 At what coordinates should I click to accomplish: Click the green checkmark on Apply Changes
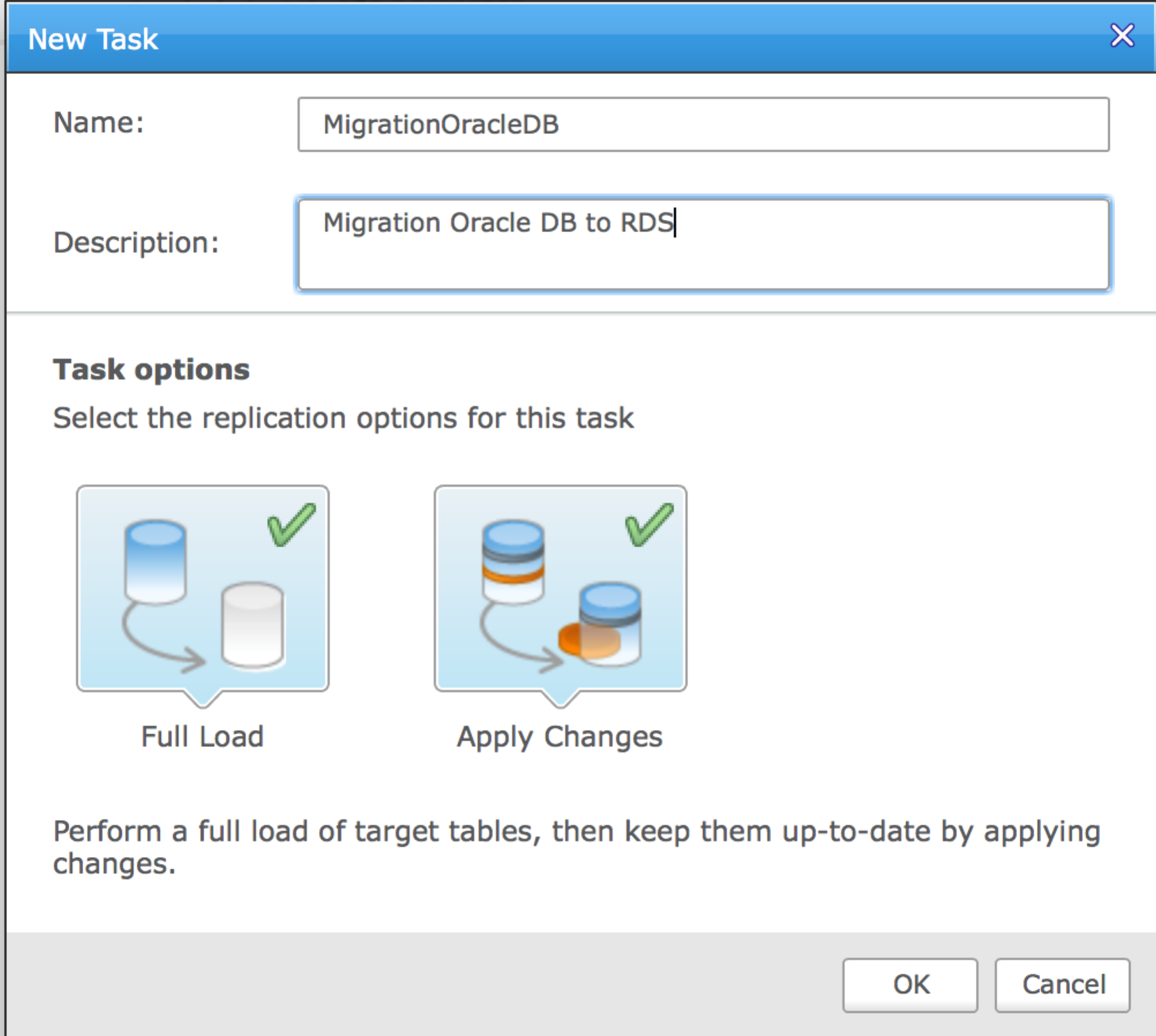(x=649, y=524)
